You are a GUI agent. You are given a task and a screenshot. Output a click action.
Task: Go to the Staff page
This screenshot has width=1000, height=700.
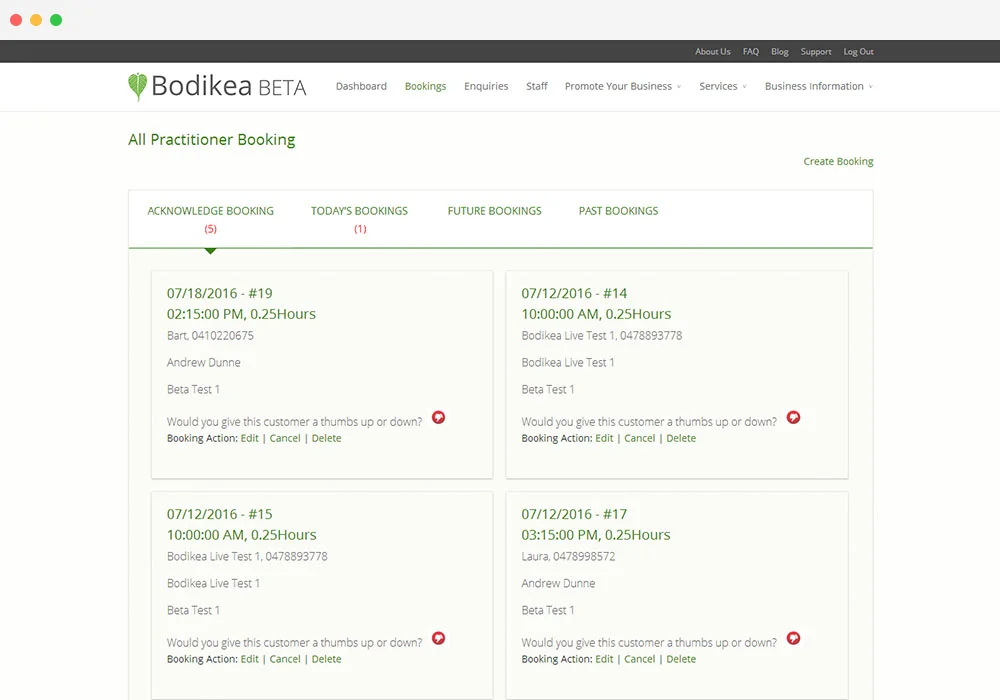(x=537, y=86)
